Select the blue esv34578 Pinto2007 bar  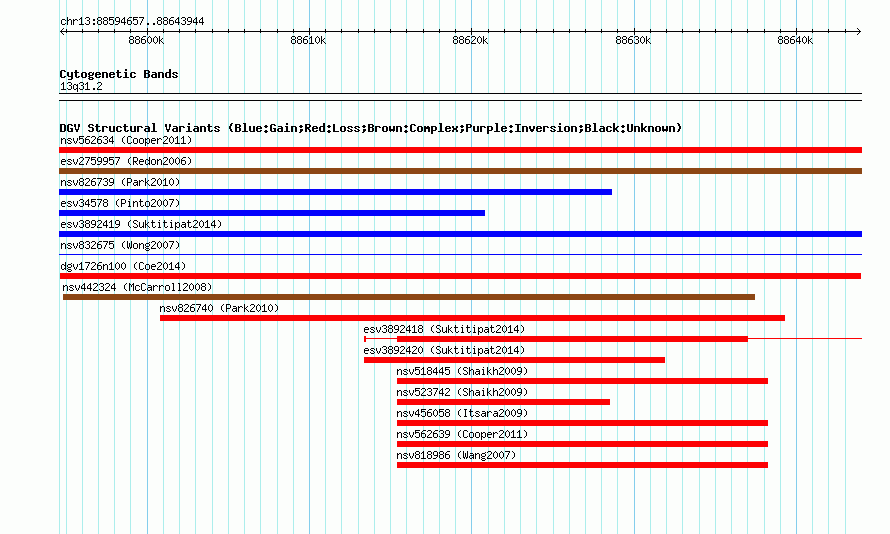(x=272, y=213)
